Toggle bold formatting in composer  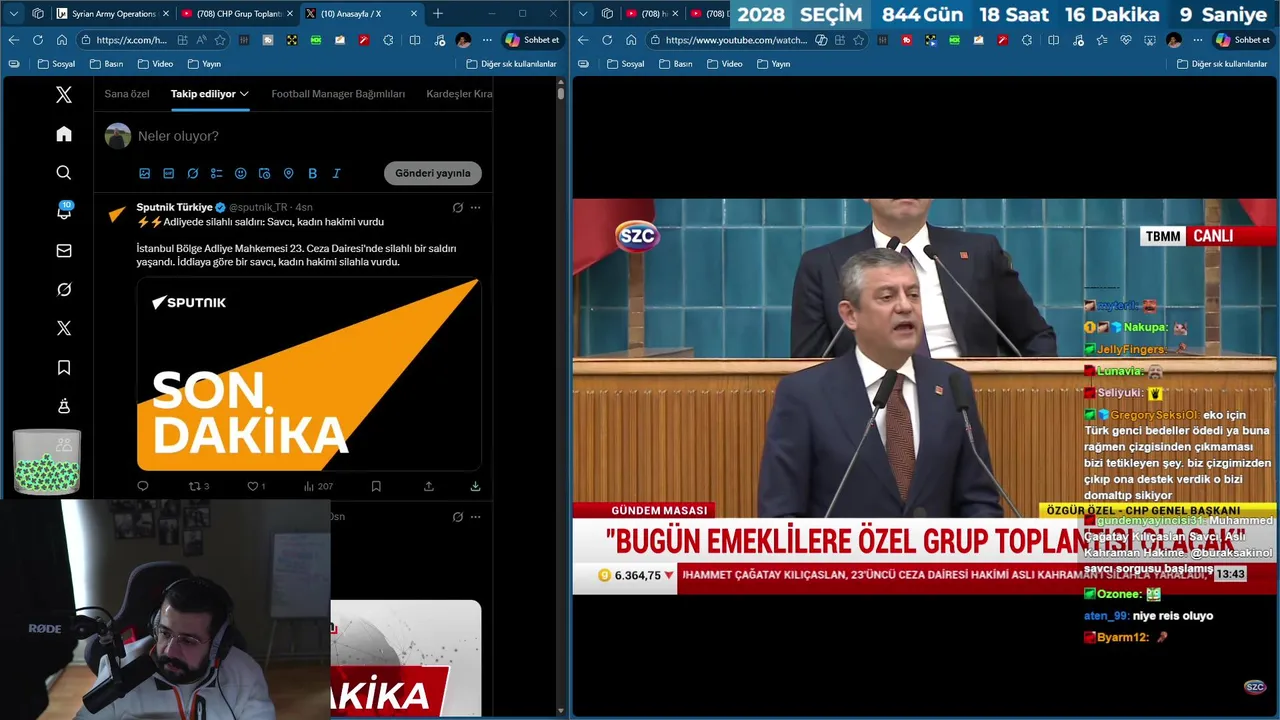[312, 173]
